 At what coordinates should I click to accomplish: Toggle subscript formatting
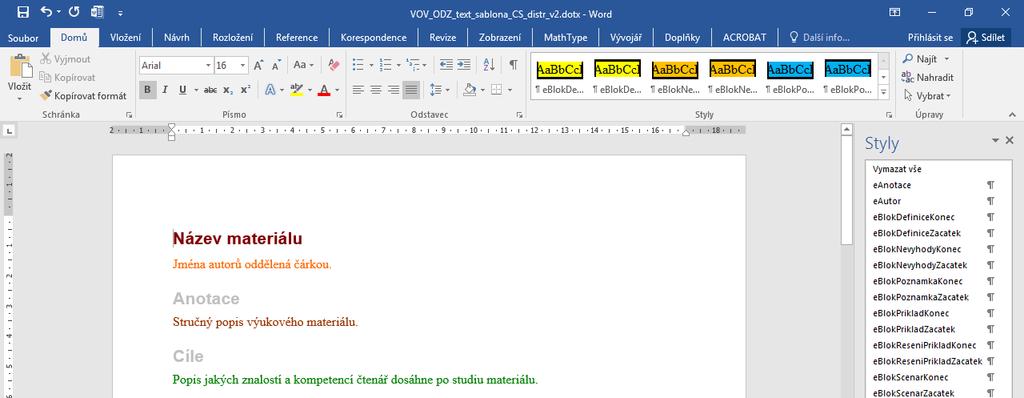[227, 90]
